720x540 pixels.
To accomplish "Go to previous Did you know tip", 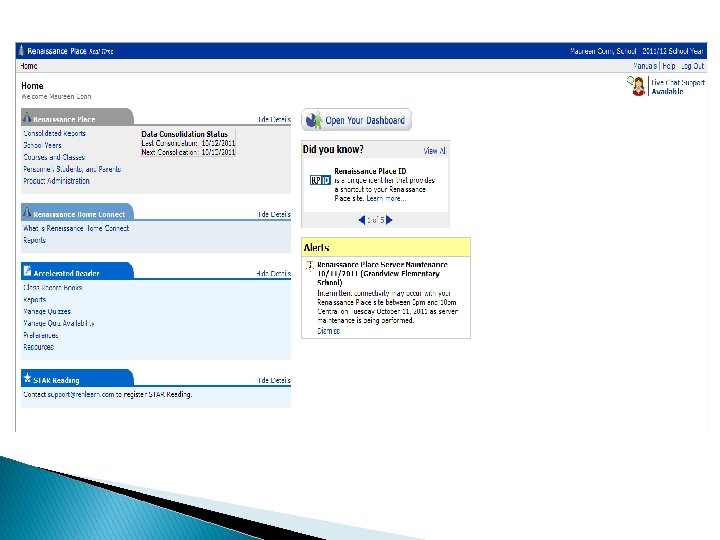I will 362,220.
